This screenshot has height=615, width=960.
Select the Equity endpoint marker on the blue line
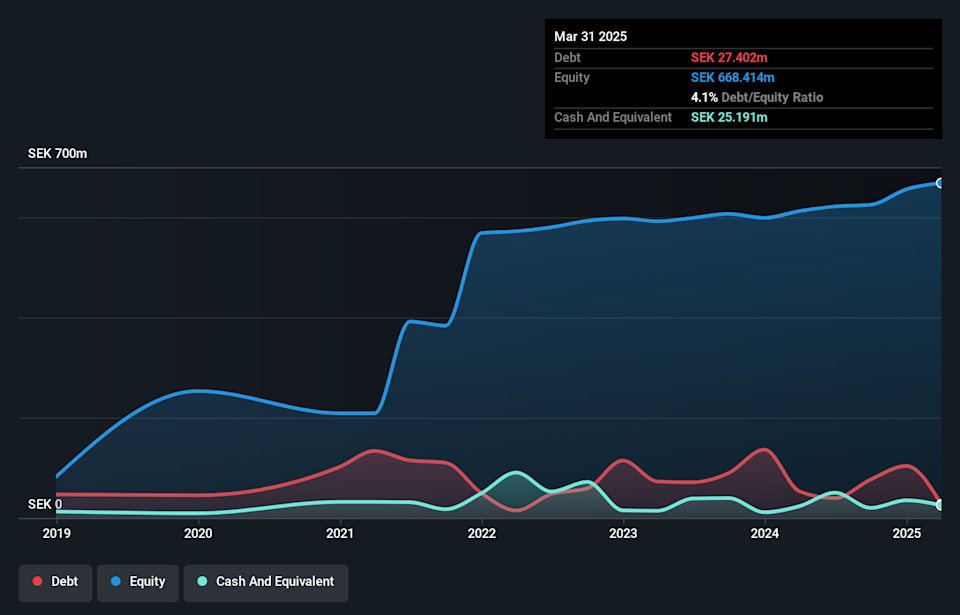940,183
